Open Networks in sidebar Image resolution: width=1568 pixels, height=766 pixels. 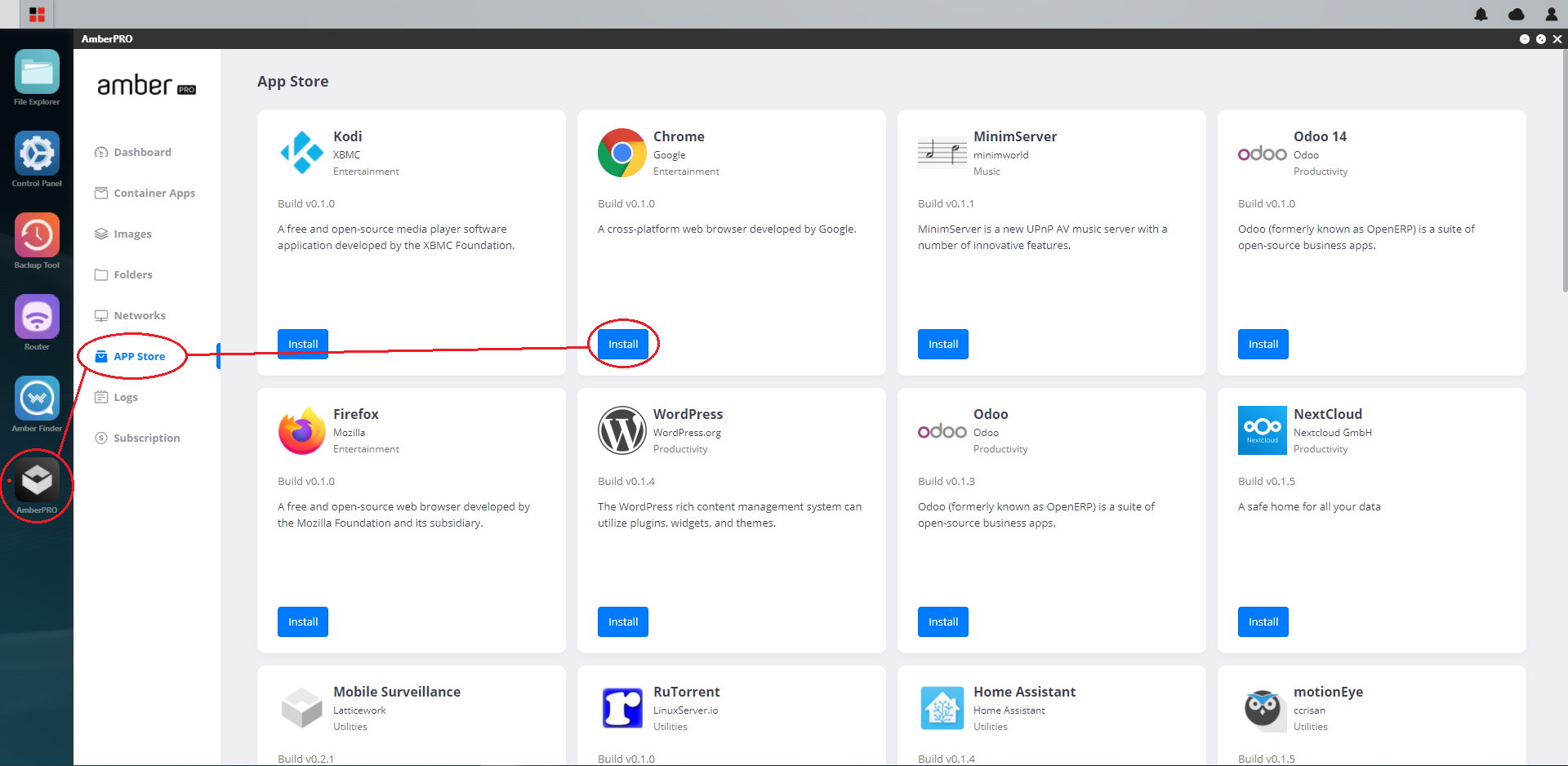click(131, 315)
